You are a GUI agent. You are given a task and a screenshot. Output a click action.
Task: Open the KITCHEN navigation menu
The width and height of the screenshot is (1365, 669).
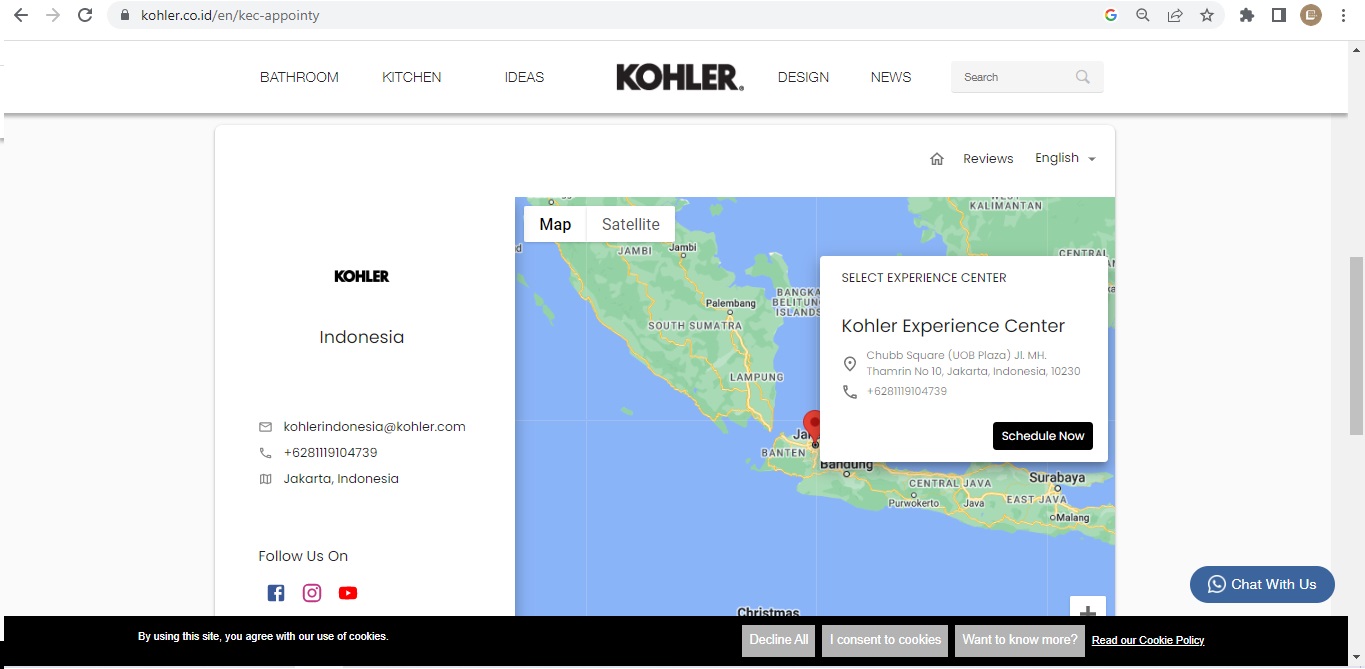coord(411,77)
